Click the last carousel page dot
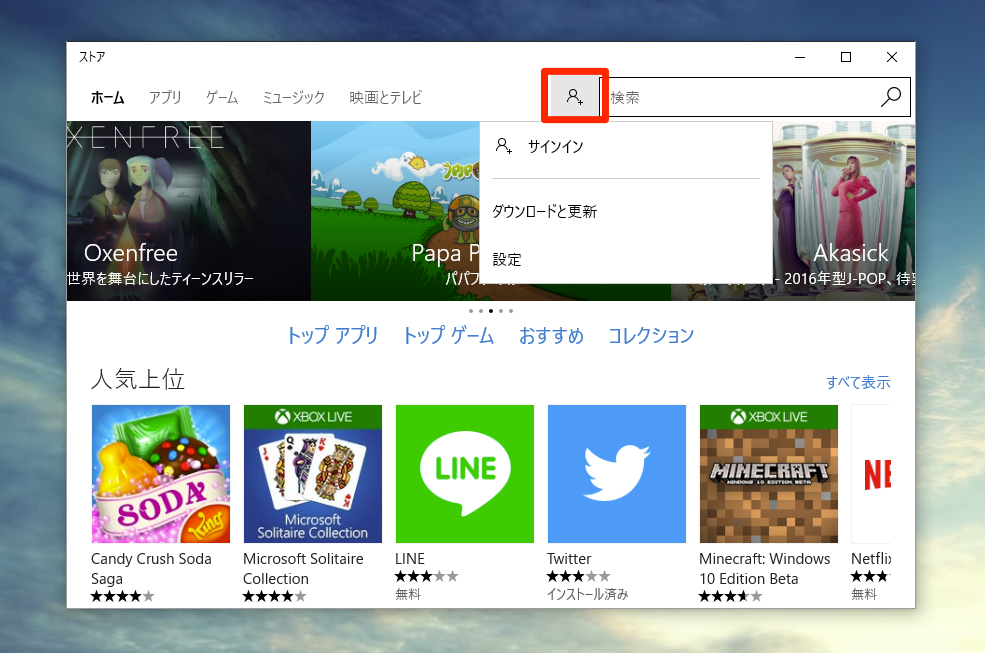The image size is (985, 653). (x=511, y=310)
